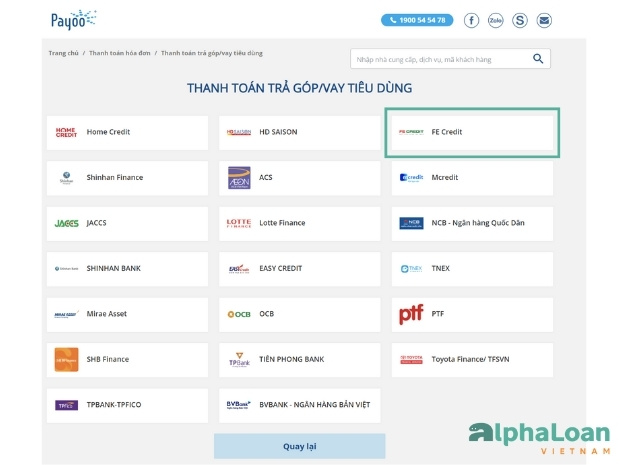Select Home Credit provider label
Image resolution: width=620 pixels, height=465 pixels.
pyautogui.click(x=108, y=132)
